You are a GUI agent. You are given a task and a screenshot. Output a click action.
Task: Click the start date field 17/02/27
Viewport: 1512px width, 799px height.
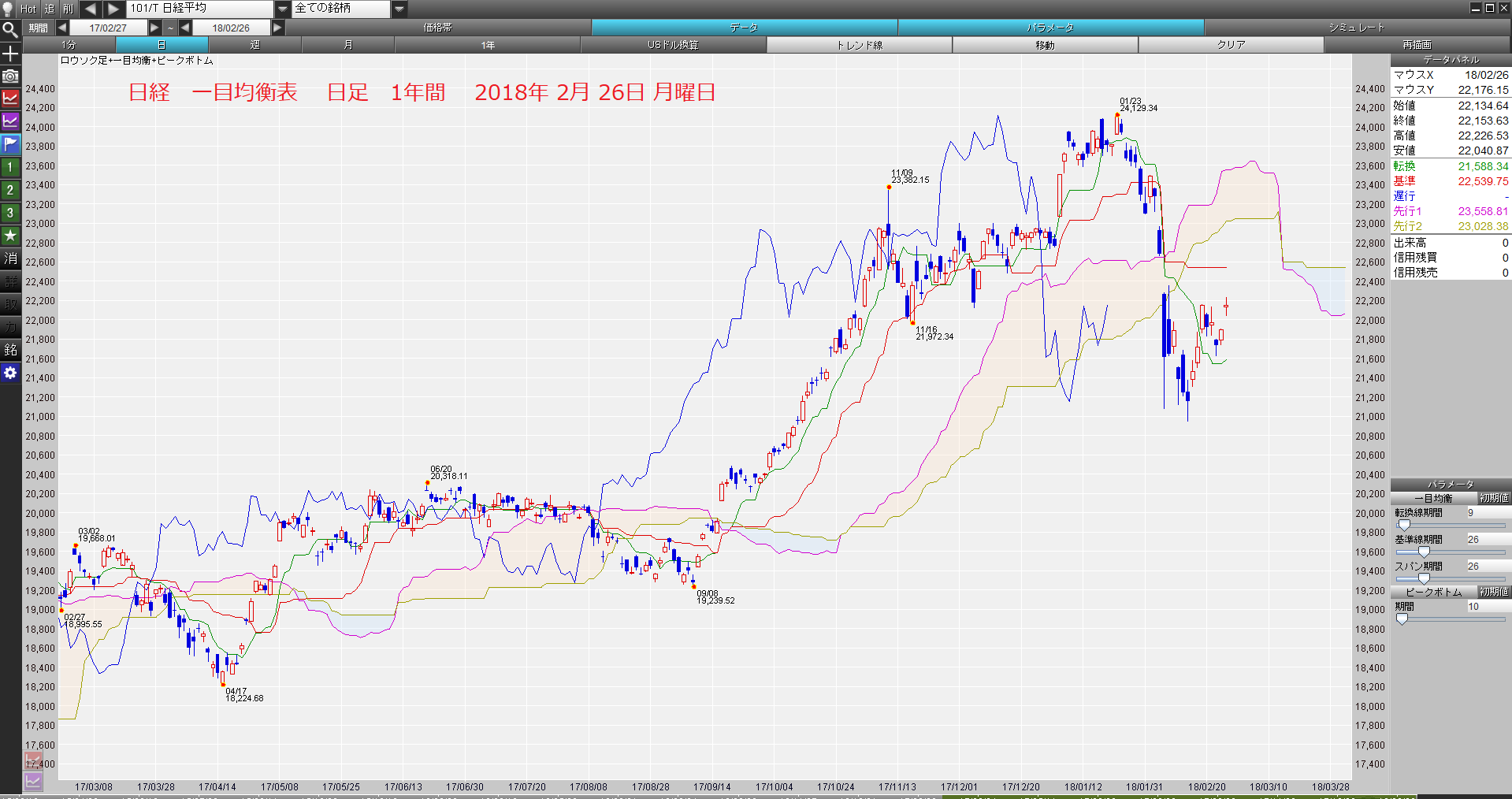click(108, 28)
